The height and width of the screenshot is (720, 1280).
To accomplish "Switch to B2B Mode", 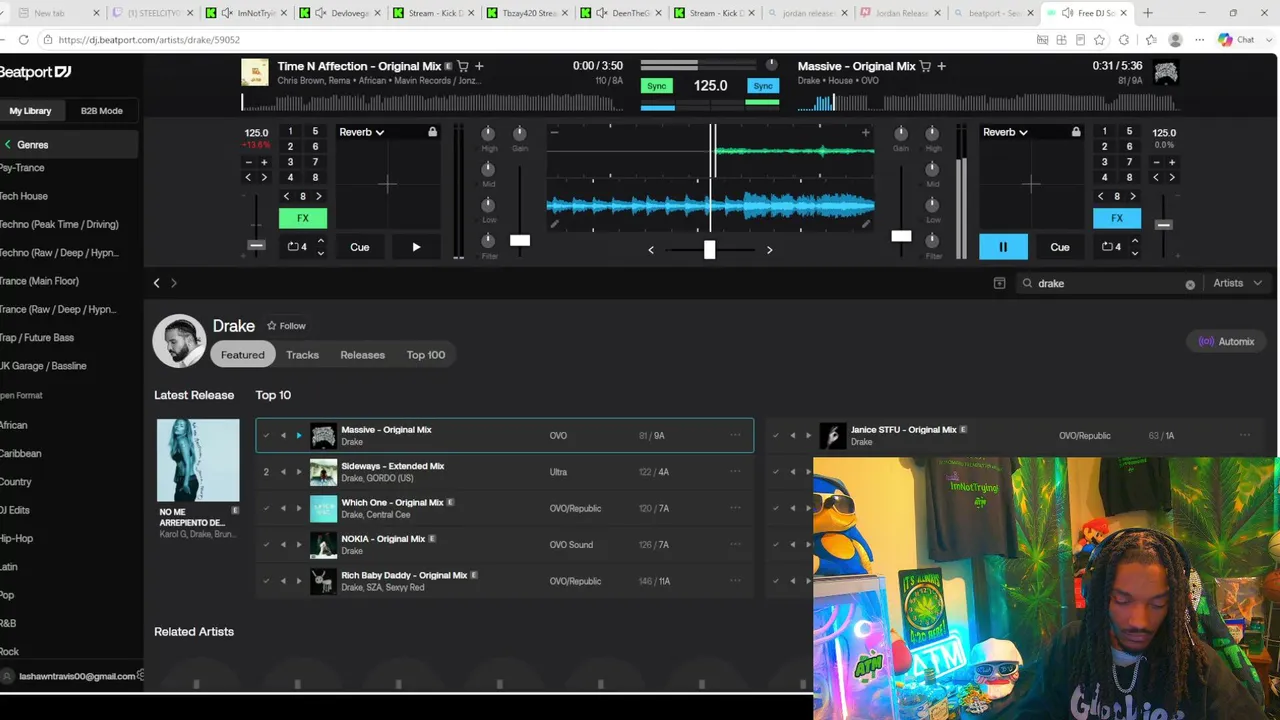I will pyautogui.click(x=102, y=111).
